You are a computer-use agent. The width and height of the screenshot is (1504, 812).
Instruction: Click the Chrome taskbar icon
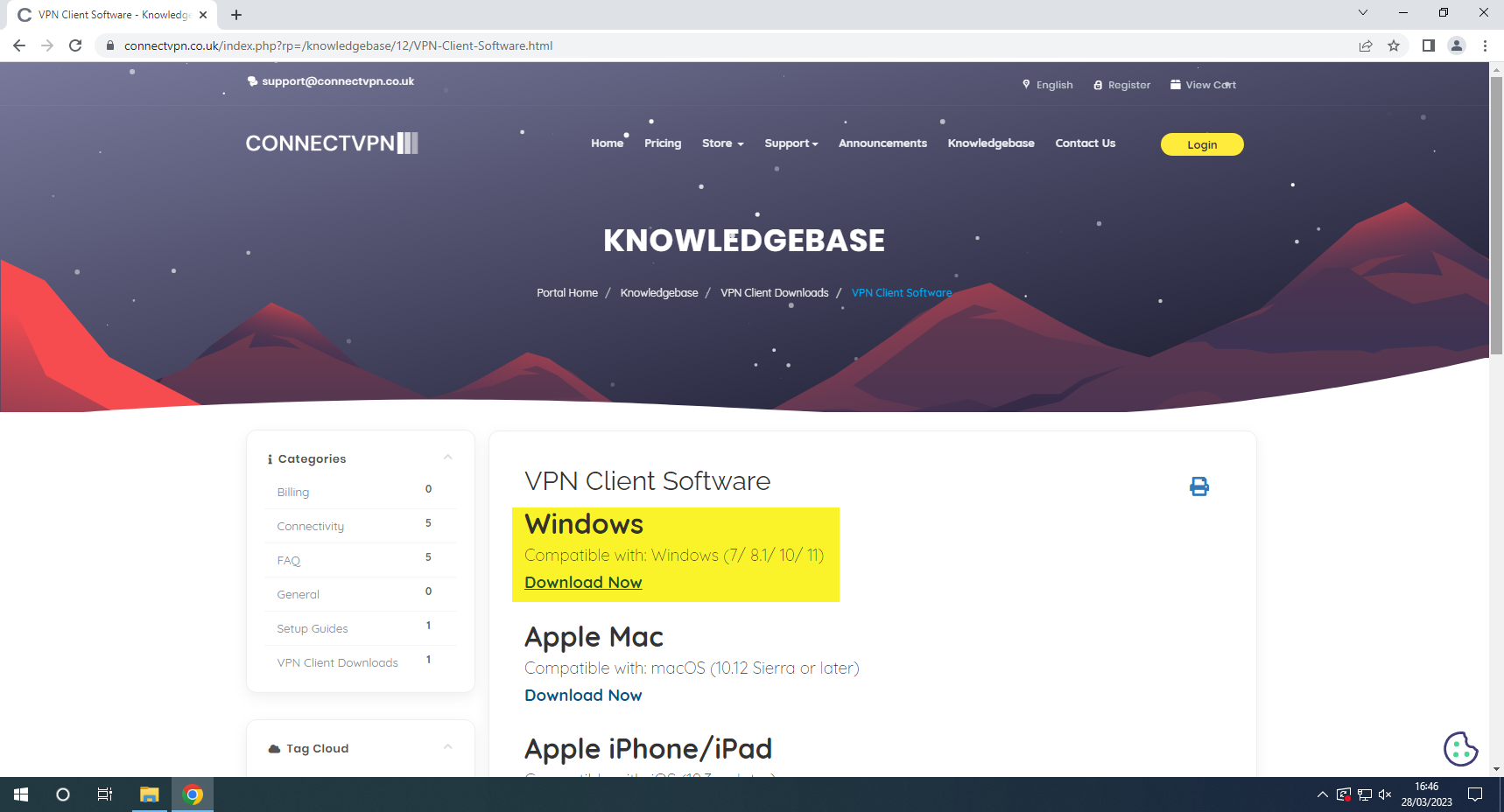pyautogui.click(x=193, y=794)
